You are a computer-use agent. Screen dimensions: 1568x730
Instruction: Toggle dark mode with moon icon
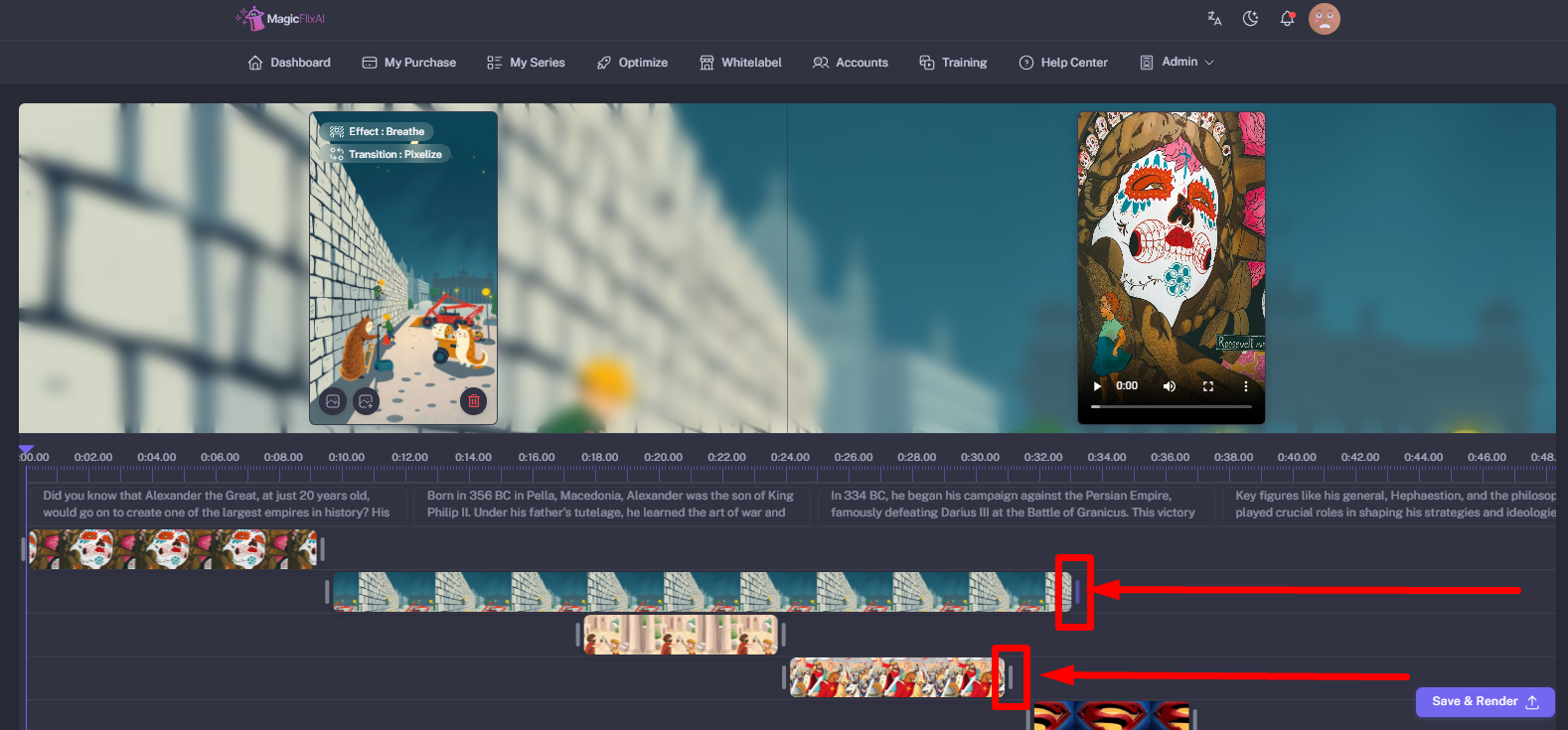pos(1250,18)
